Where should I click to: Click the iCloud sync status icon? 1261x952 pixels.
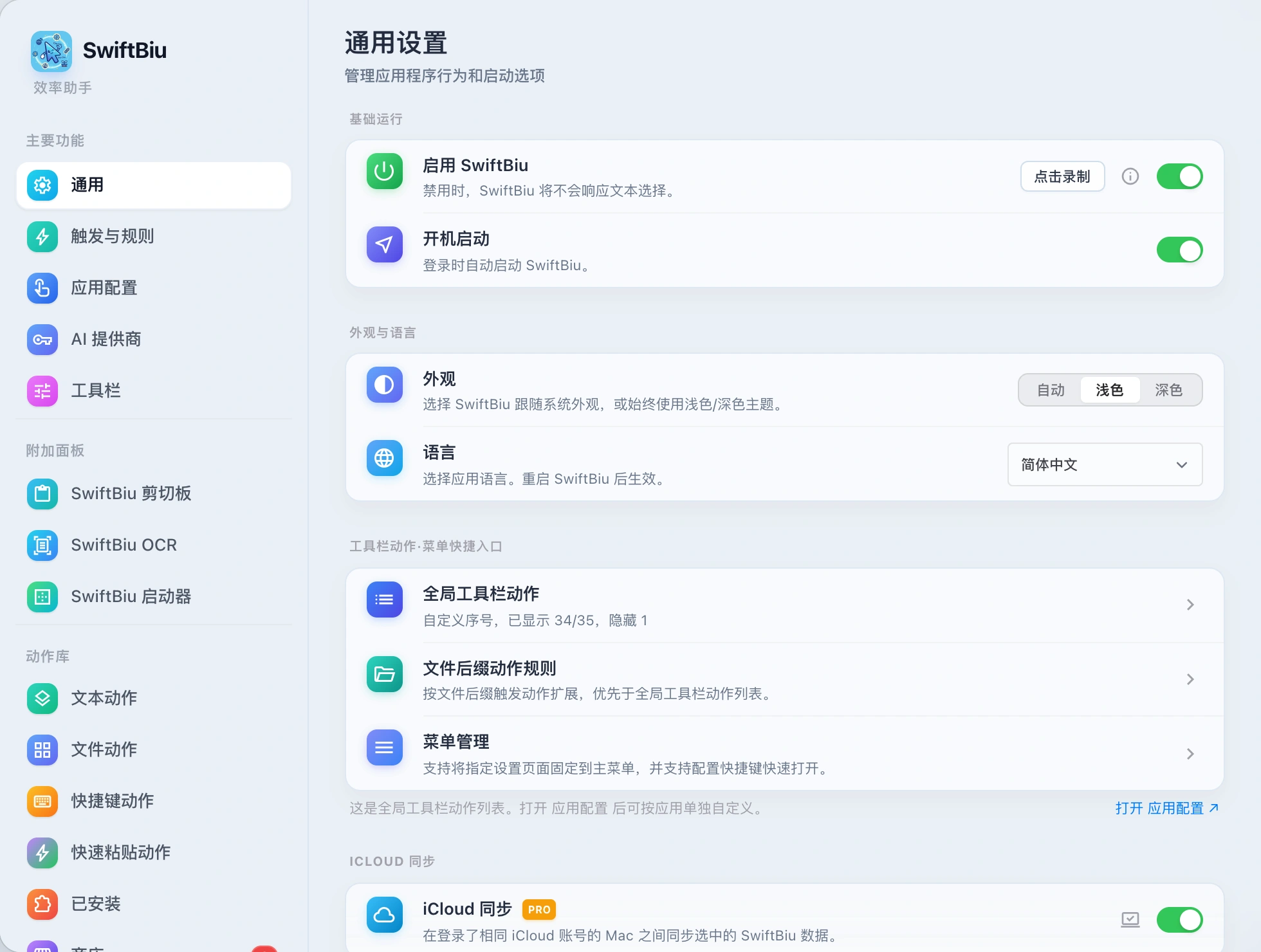[1130, 920]
